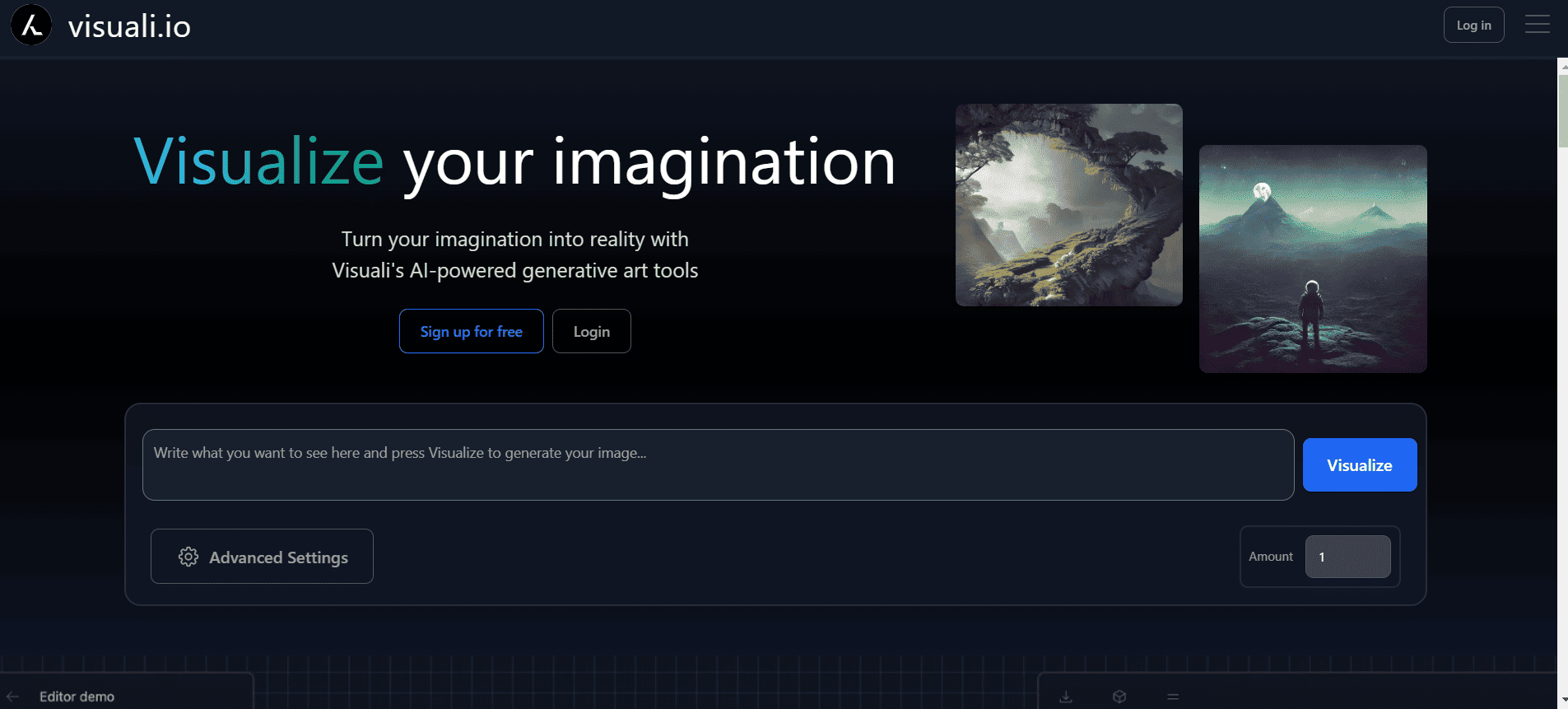The width and height of the screenshot is (1568, 709).
Task: Click Sign up for free button
Action: (472, 331)
